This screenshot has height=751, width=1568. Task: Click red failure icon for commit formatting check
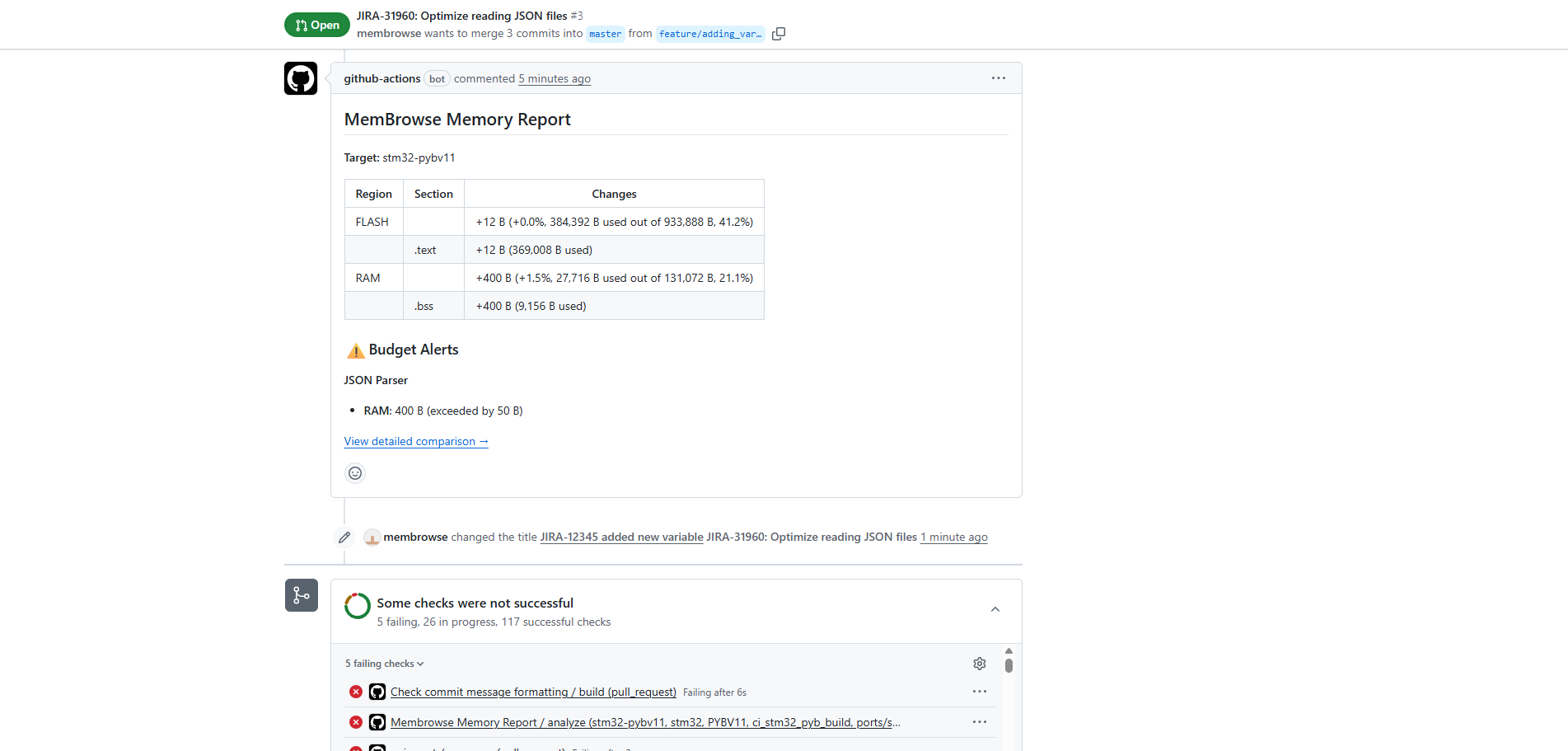click(x=356, y=692)
